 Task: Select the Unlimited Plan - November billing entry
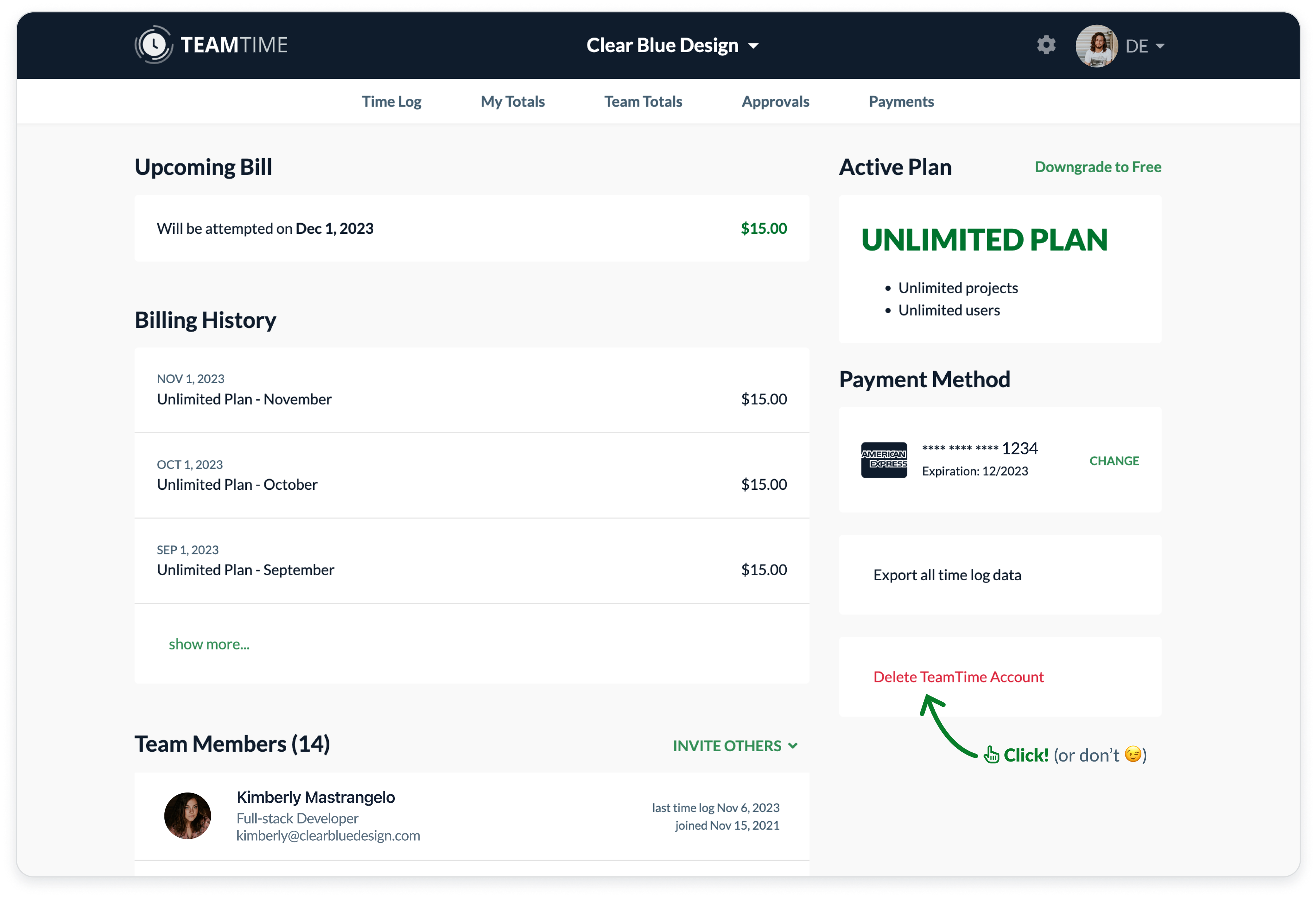pyautogui.click(x=472, y=390)
